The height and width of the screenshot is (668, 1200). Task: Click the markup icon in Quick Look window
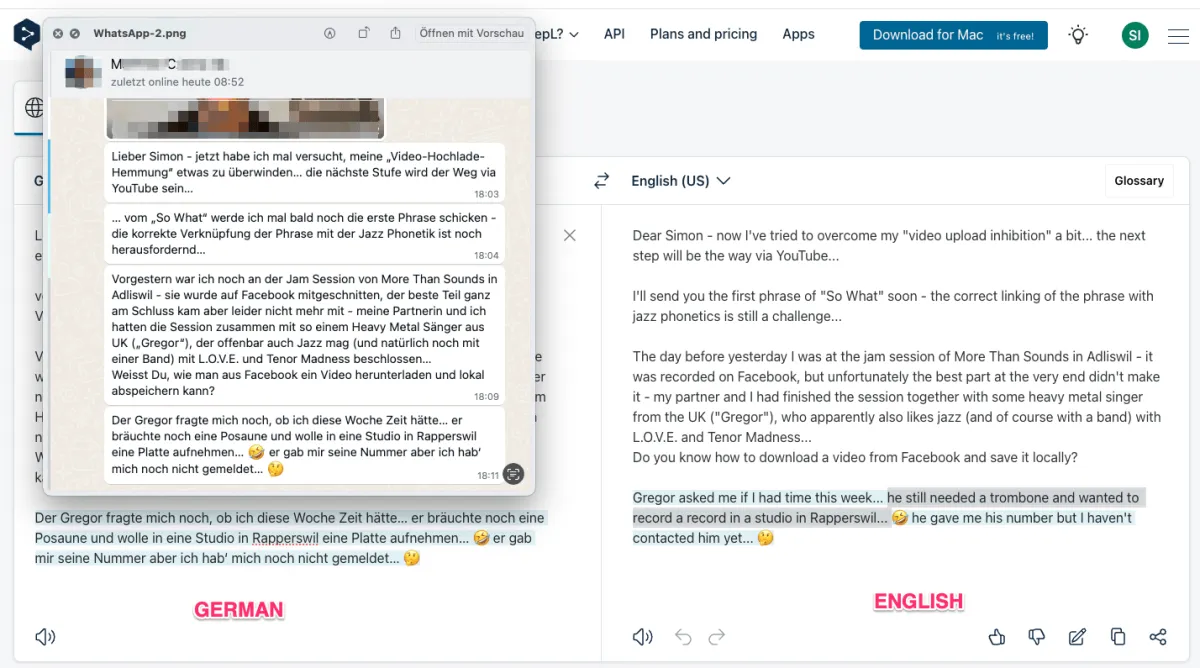[x=330, y=33]
